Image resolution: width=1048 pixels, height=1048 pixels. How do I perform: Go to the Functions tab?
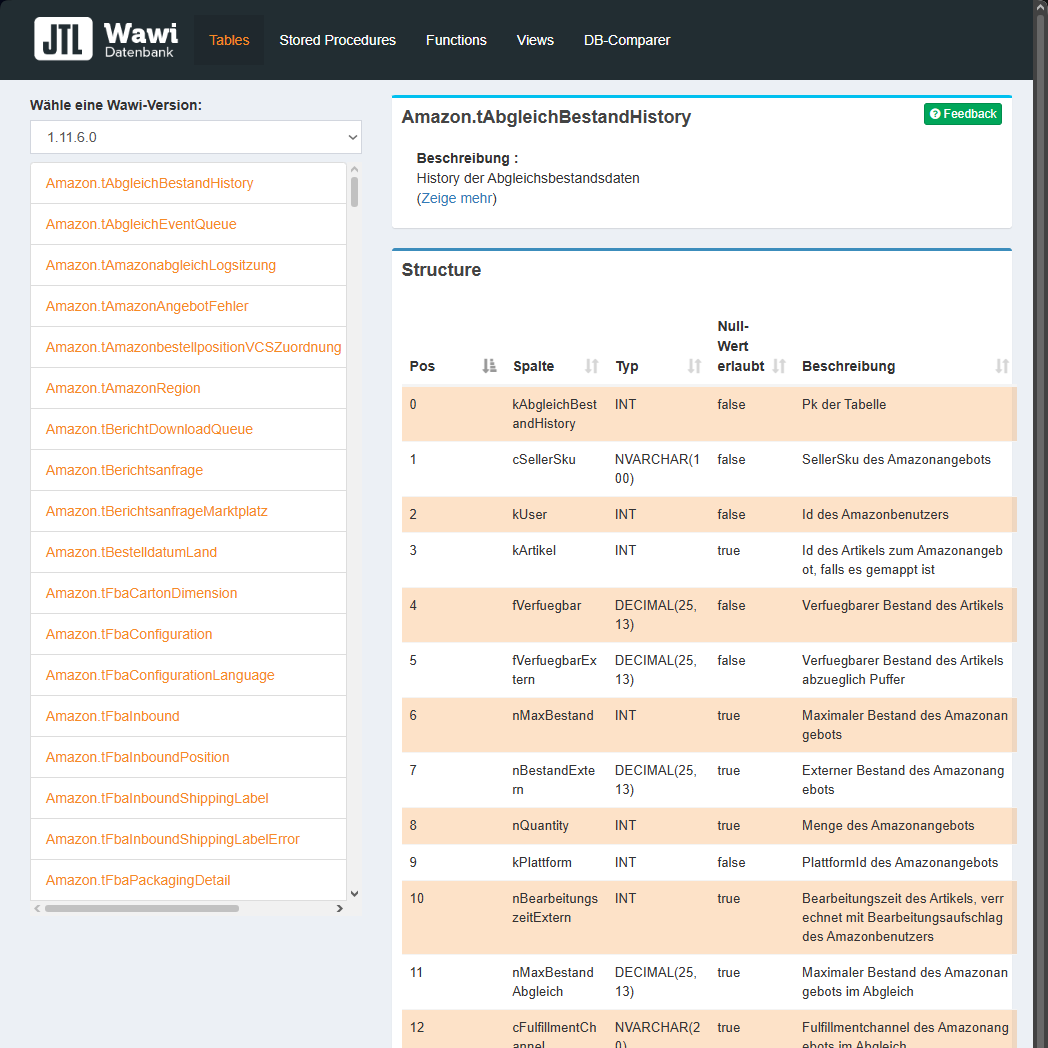pos(456,40)
